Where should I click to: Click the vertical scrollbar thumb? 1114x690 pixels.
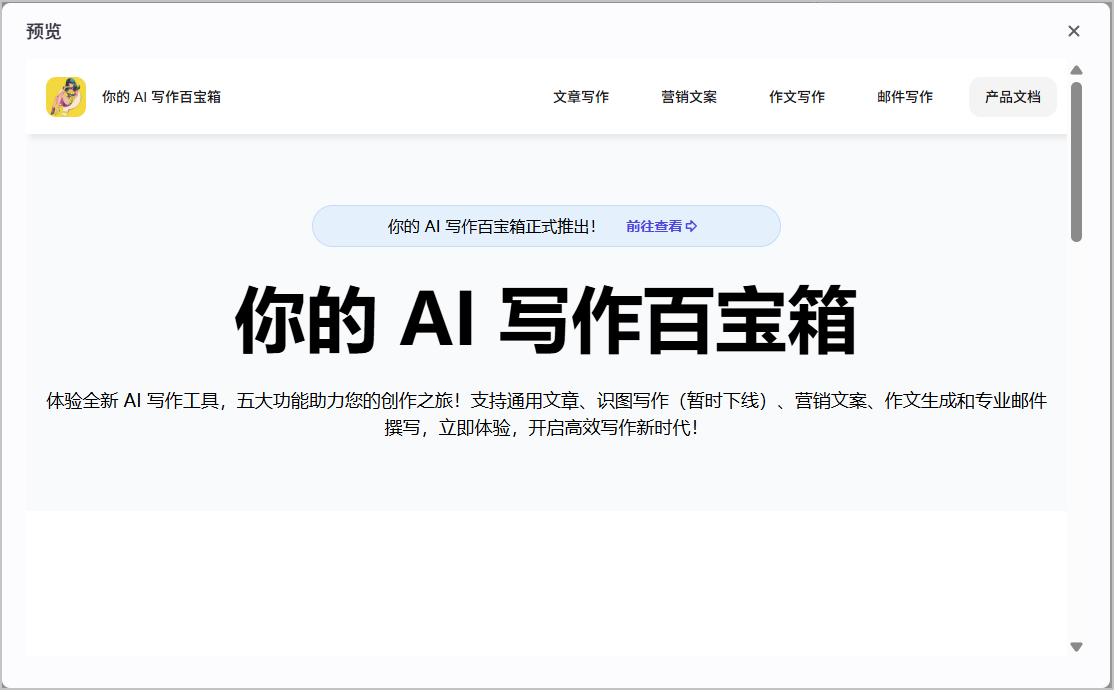(x=1076, y=162)
